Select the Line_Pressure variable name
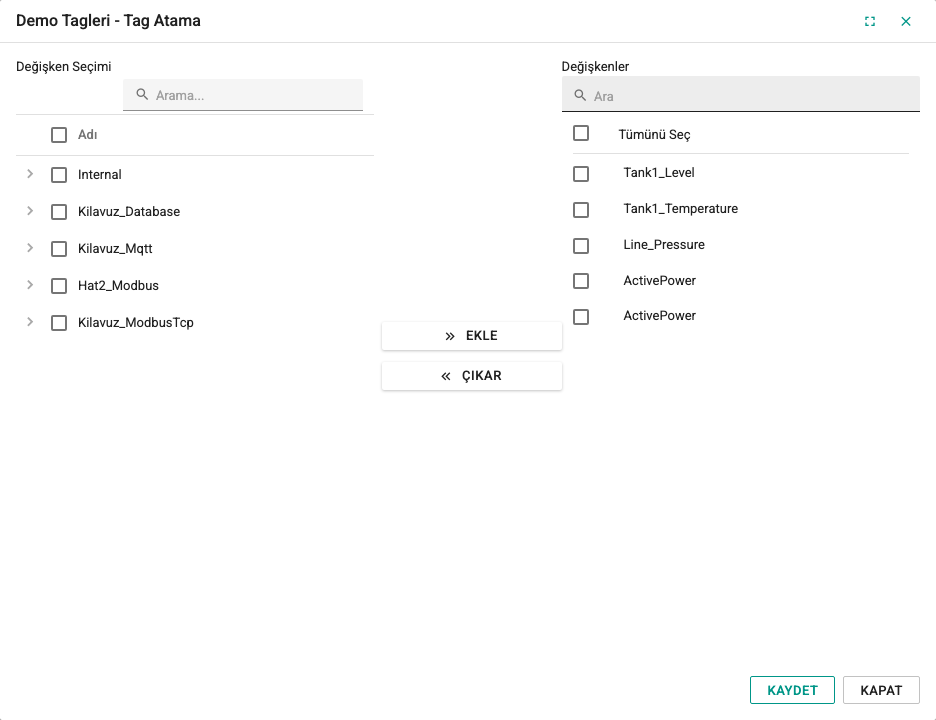936x720 pixels. 664,245
